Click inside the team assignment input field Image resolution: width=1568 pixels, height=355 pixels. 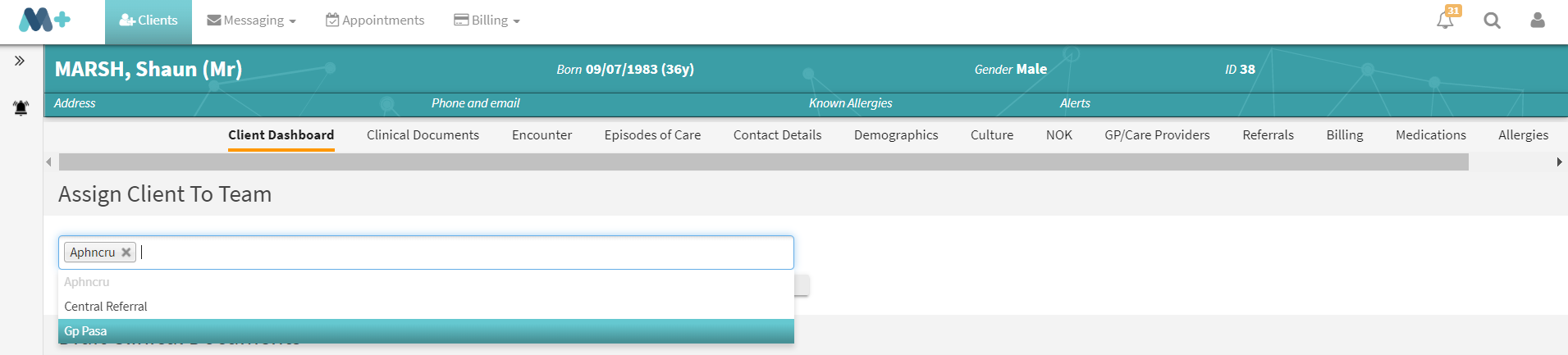click(459, 253)
